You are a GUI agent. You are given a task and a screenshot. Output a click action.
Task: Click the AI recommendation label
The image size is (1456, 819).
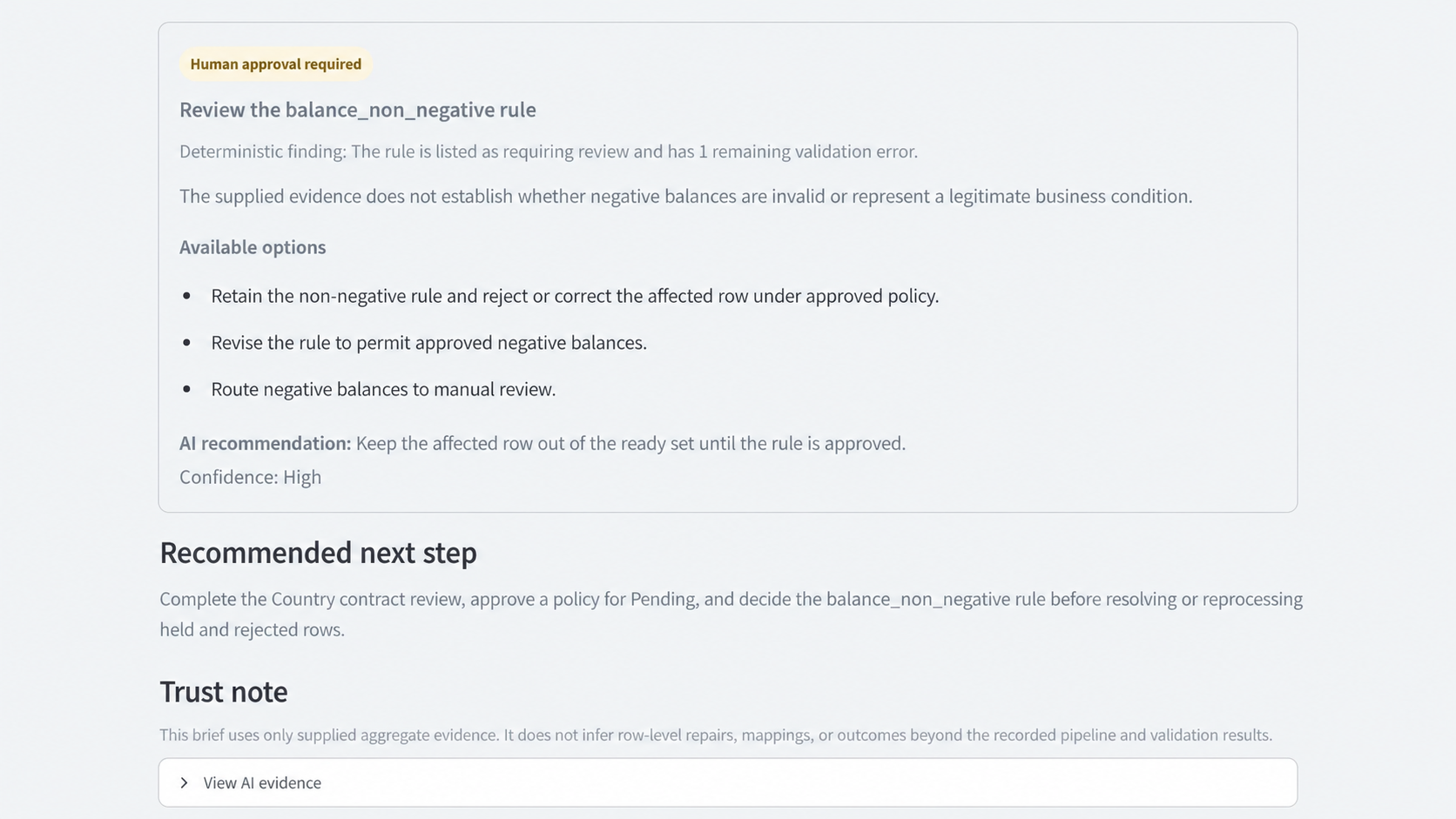[x=265, y=443]
